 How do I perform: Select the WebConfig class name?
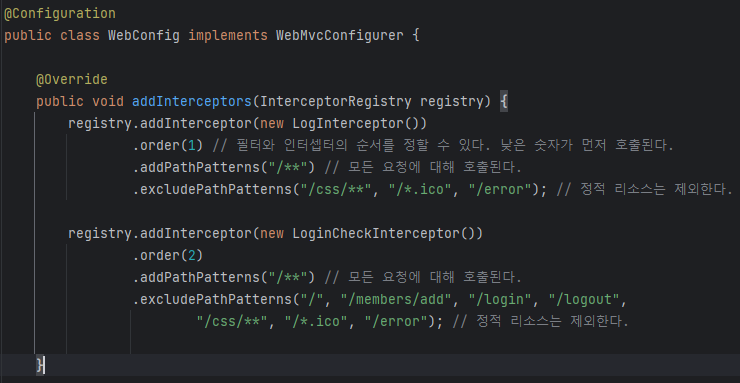point(144,36)
